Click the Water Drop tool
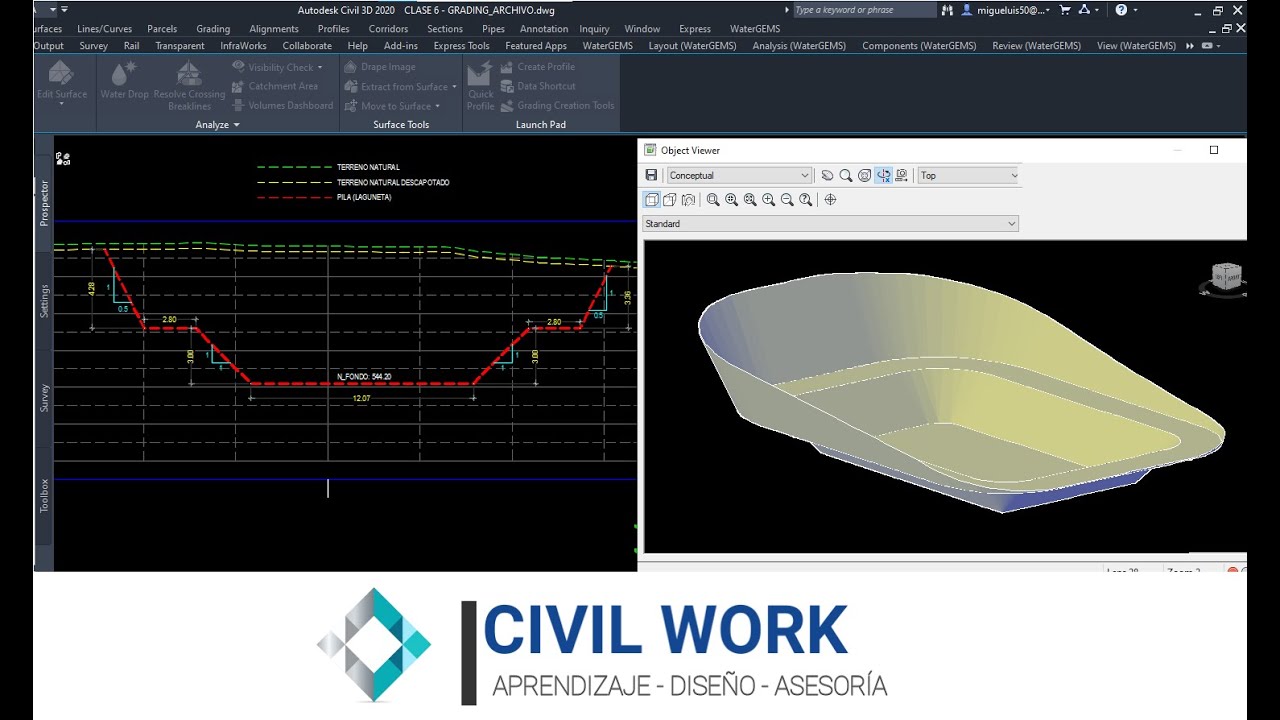Screen dimensions: 1280x720 click(x=124, y=81)
